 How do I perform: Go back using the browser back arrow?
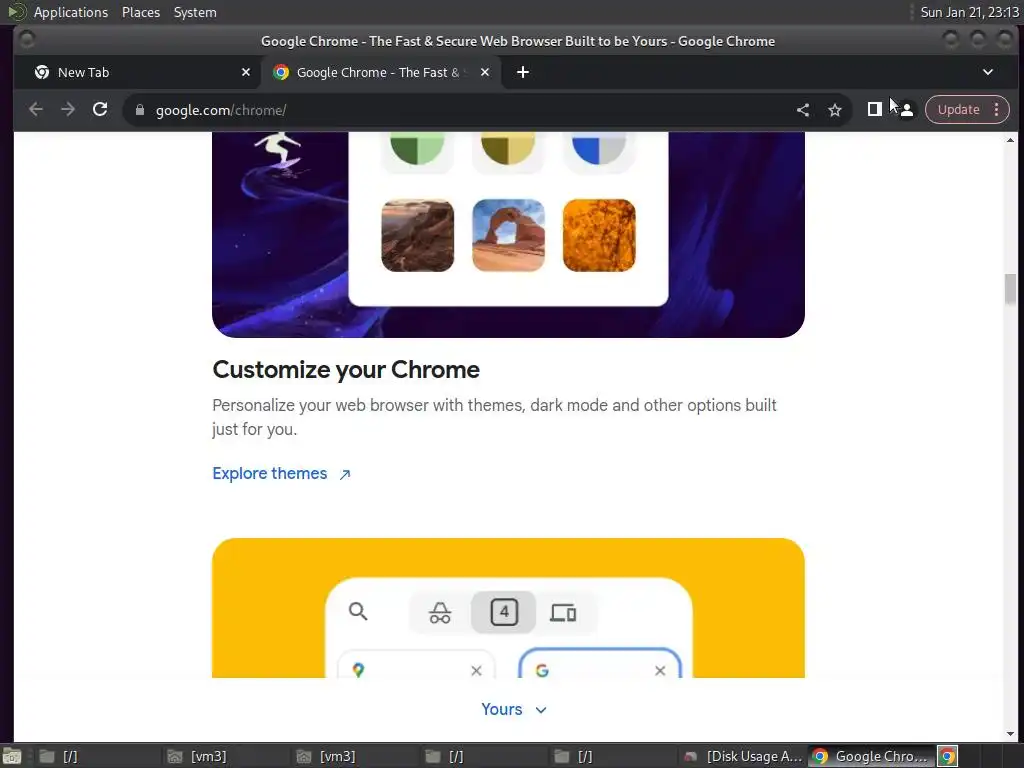(x=36, y=110)
